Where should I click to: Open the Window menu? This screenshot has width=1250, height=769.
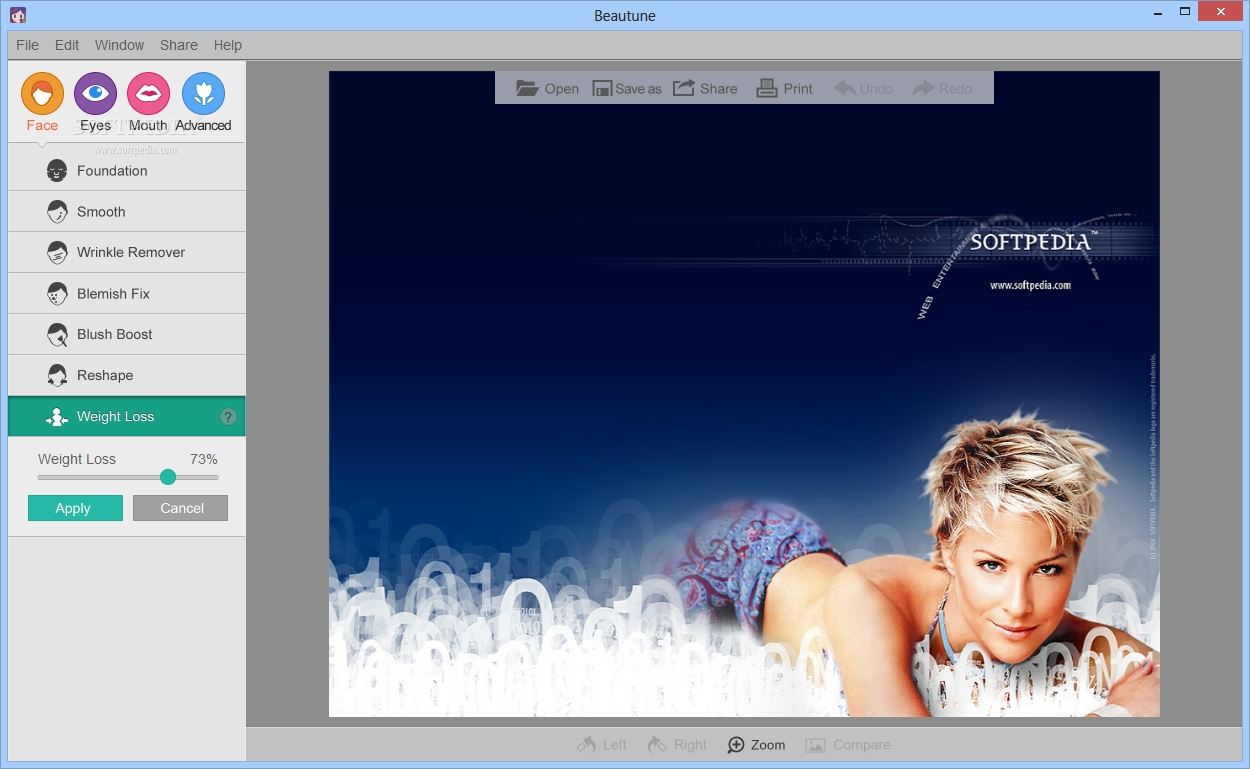(119, 45)
